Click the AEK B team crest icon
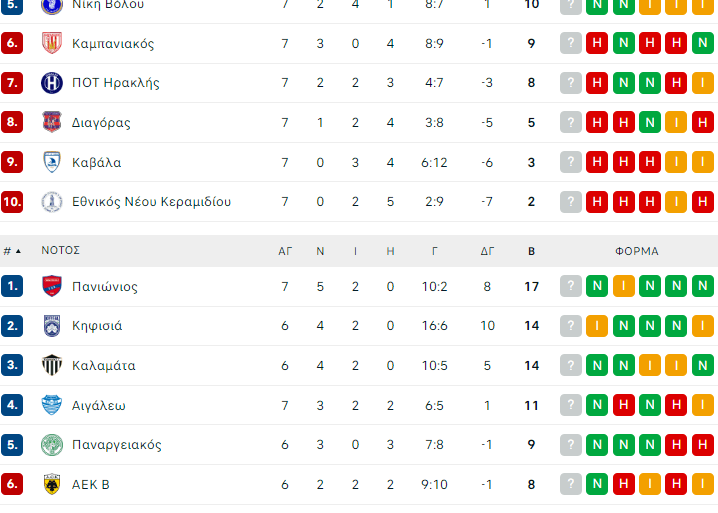Screen dimensions: 718x513 coord(52,484)
